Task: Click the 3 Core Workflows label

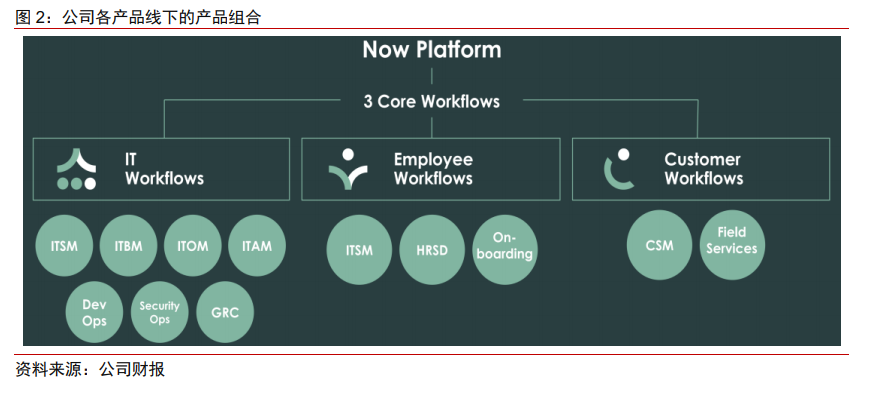Action: click(x=432, y=102)
